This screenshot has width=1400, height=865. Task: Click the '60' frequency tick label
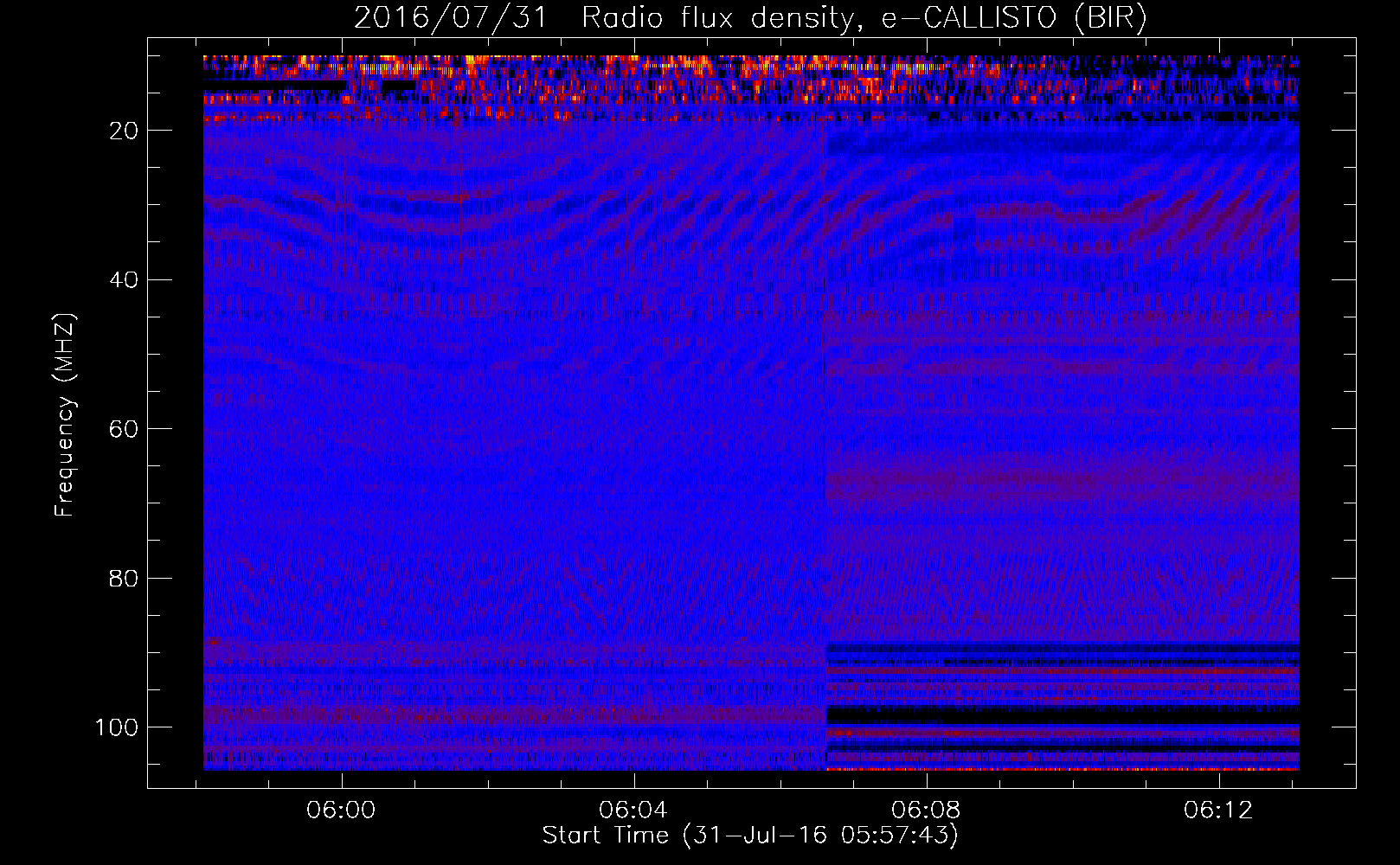point(124,429)
